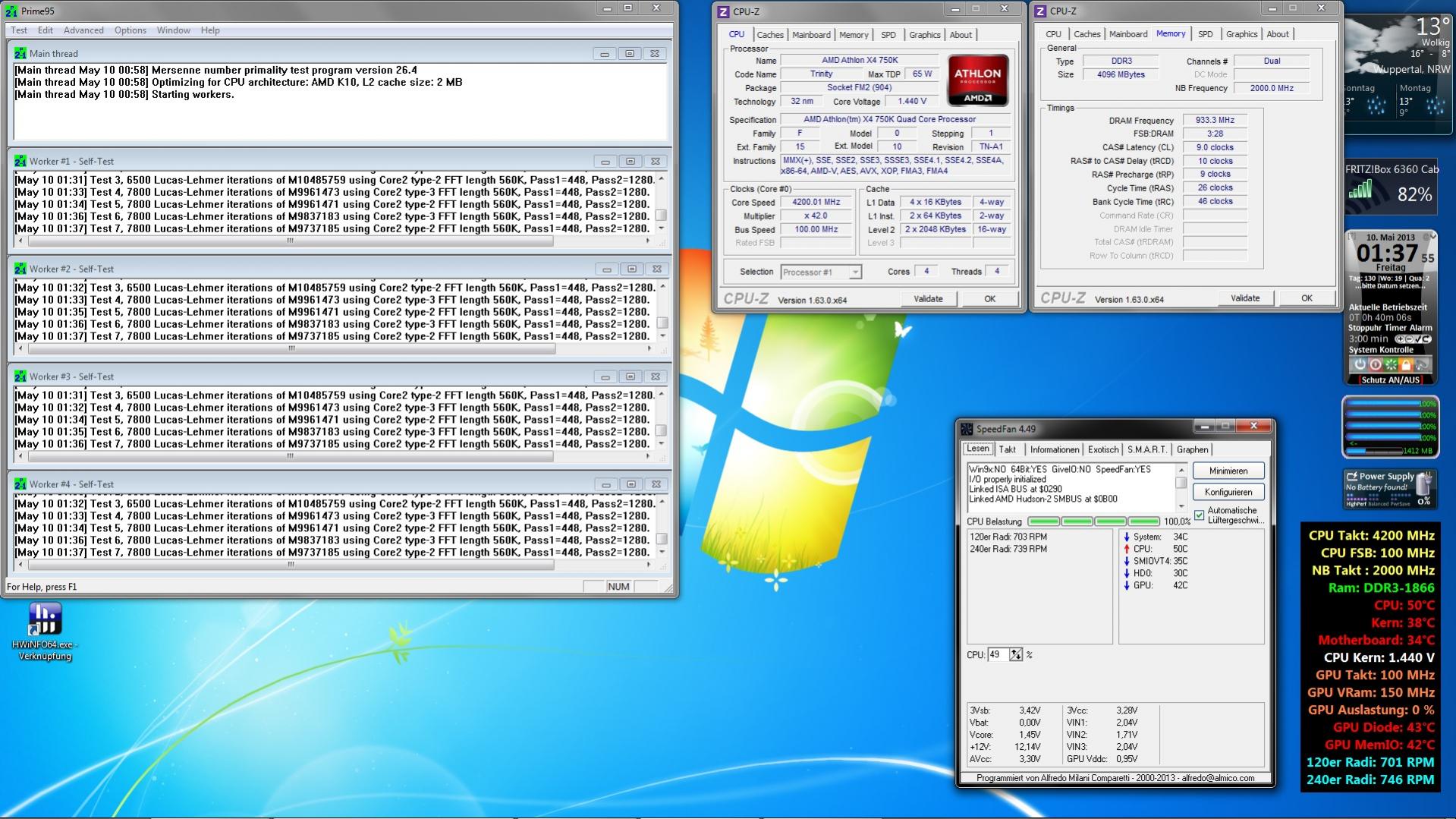Click the Worker #4 horizontal scrollbar thumb
This screenshot has height=819, width=1456.
pos(291,565)
